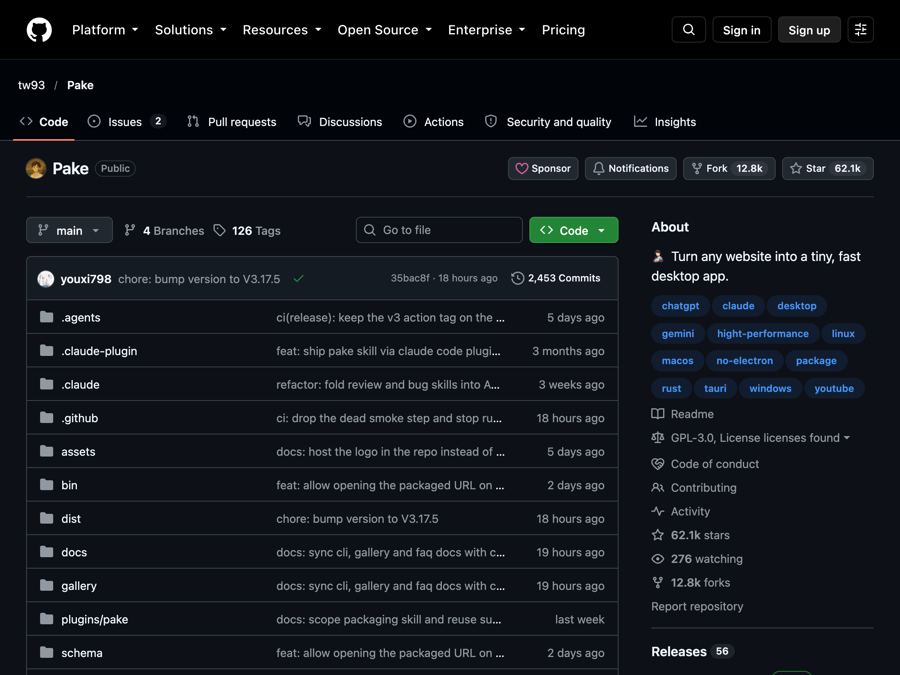Screen dimensions: 900x675
Task: Click the .claude-plugin folder icon
Action: 46,350
